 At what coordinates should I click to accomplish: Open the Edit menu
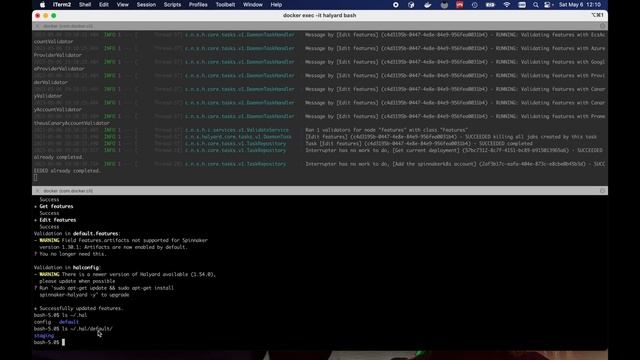coord(104,5)
